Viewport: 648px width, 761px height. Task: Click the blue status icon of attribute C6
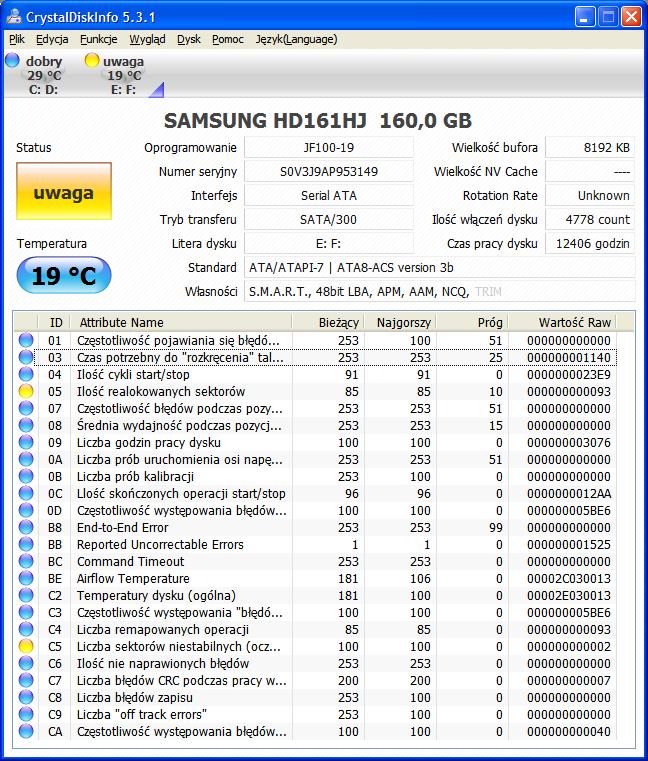[x=26, y=663]
